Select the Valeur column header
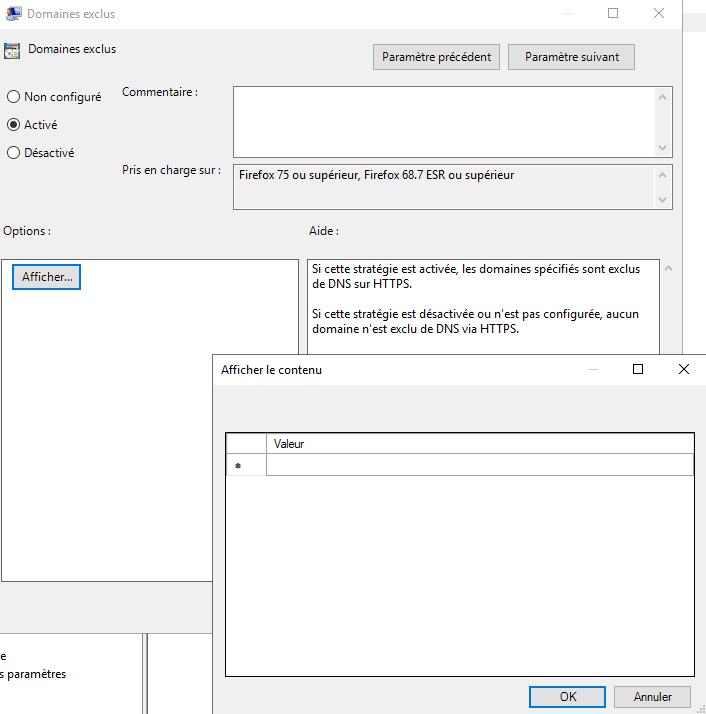Image resolution: width=706 pixels, height=714 pixels. [x=480, y=444]
